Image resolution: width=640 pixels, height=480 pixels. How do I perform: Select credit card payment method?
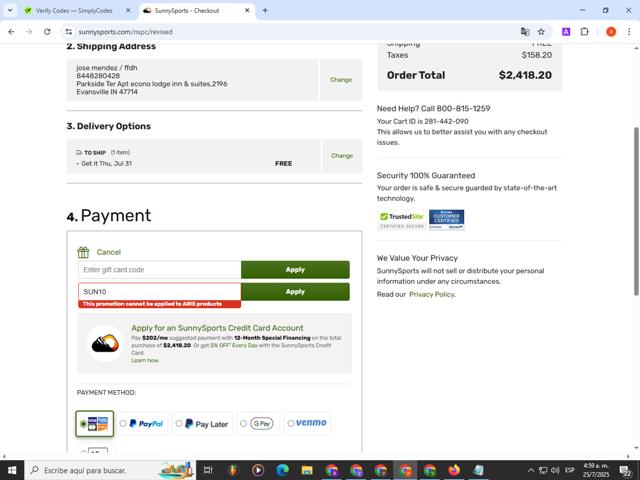(95, 424)
